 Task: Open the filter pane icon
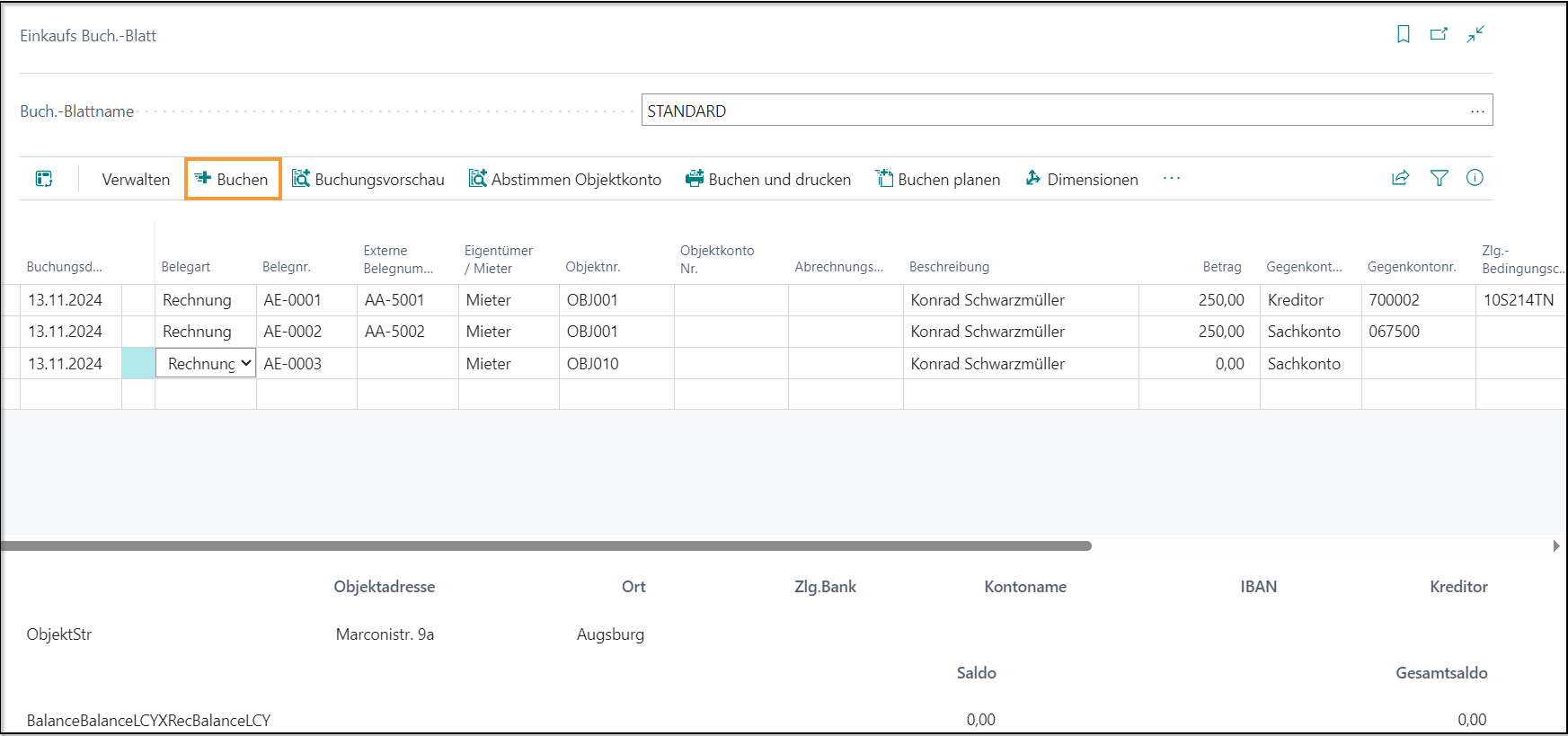1439,178
